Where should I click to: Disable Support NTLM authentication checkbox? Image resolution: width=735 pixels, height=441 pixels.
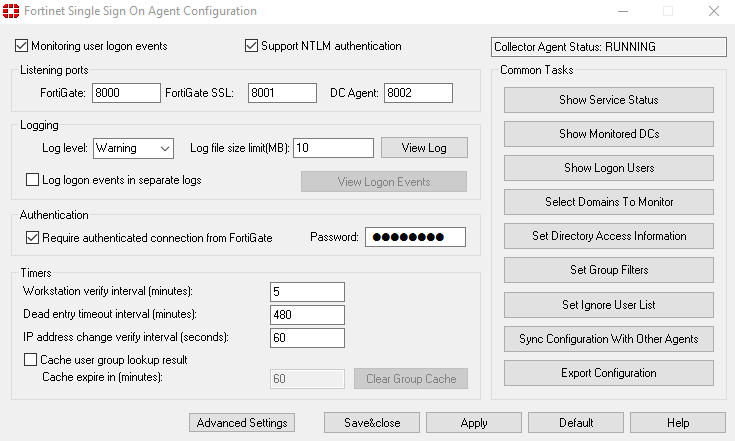(251, 45)
